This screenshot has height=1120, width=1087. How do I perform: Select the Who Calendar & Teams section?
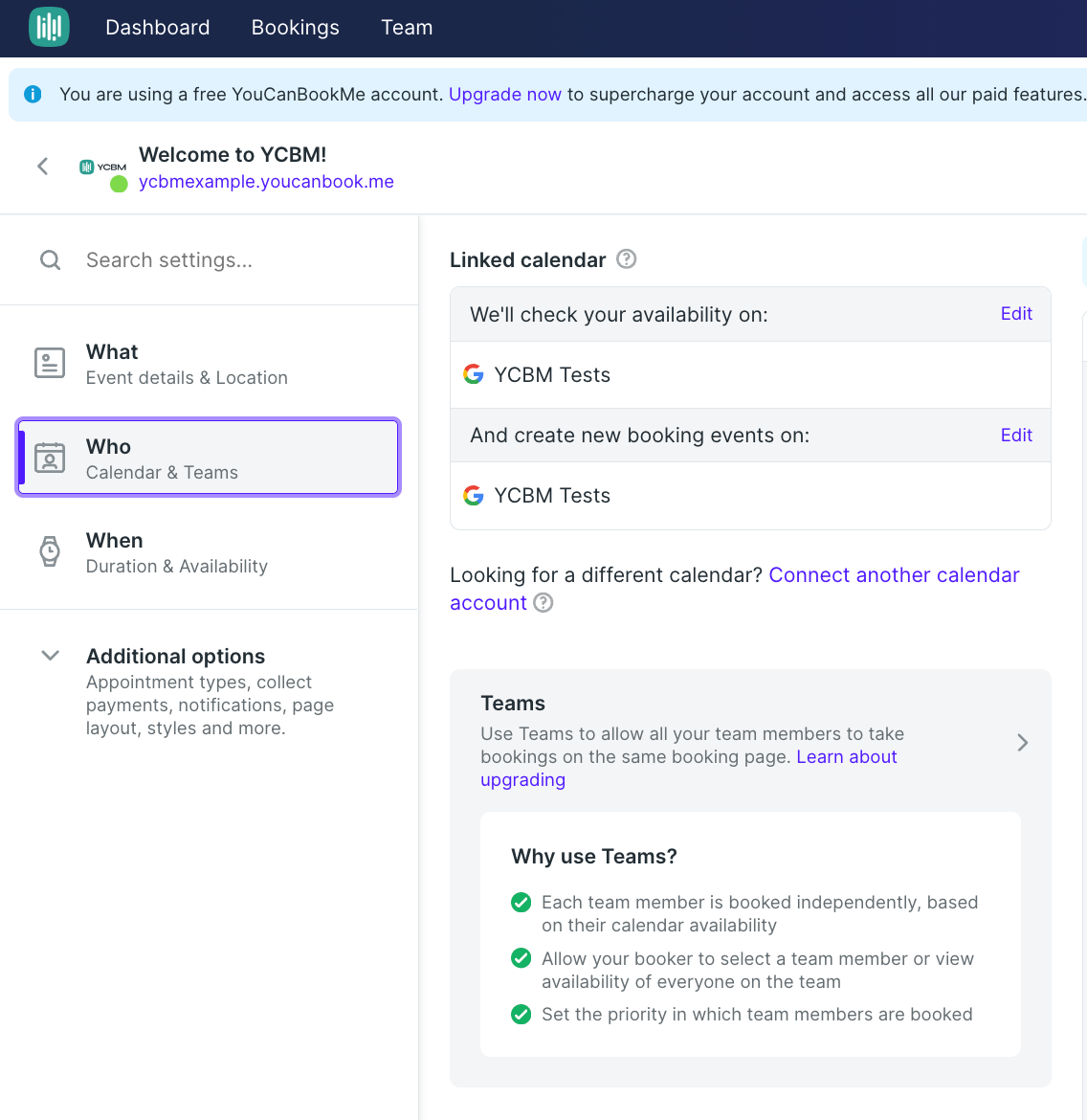click(x=208, y=458)
